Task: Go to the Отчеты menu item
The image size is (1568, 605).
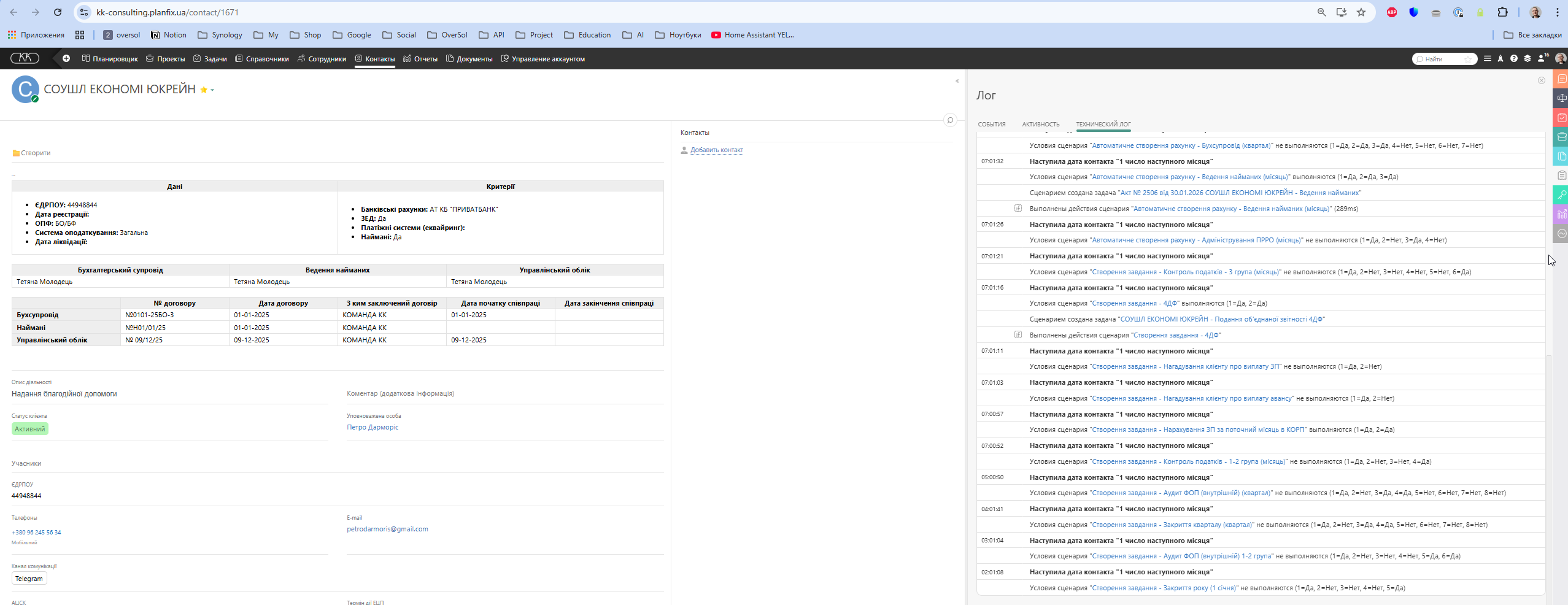Action: click(x=420, y=59)
